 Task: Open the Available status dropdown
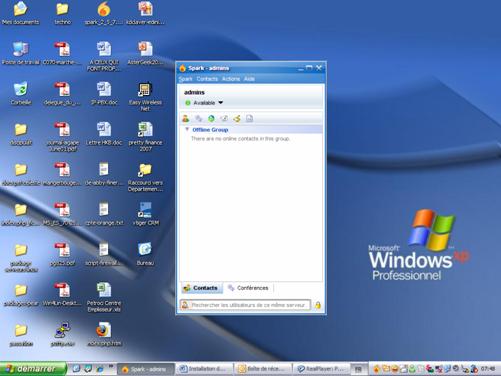pyautogui.click(x=204, y=103)
